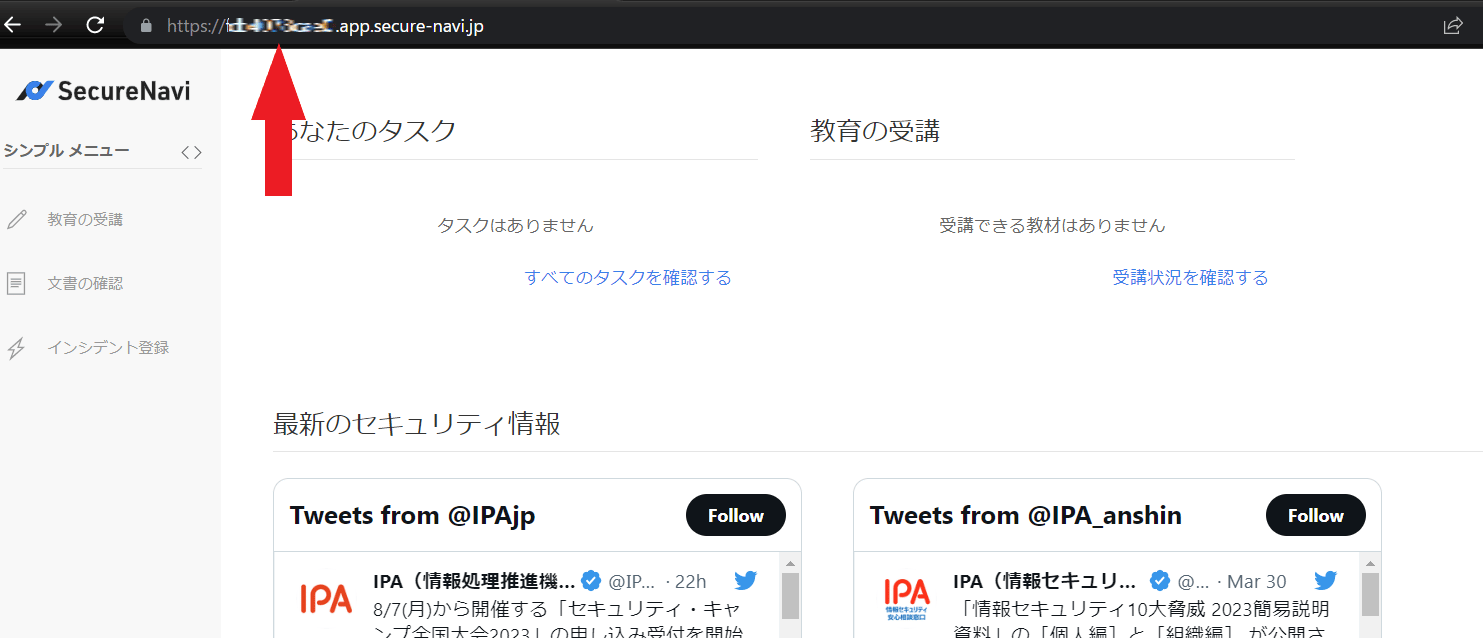Go back using the browser back arrow

[12, 25]
